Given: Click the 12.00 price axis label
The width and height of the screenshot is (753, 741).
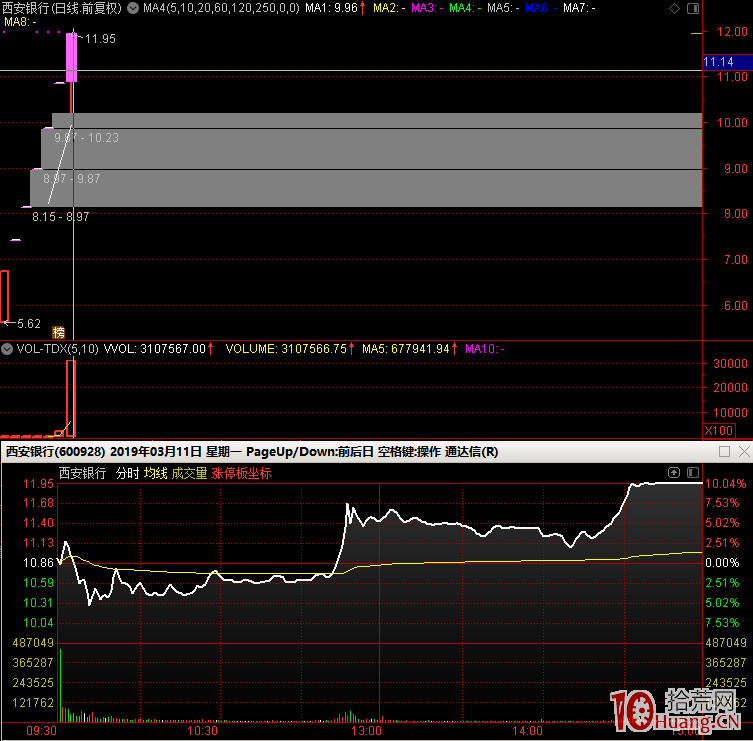Looking at the screenshot, I should (732, 32).
